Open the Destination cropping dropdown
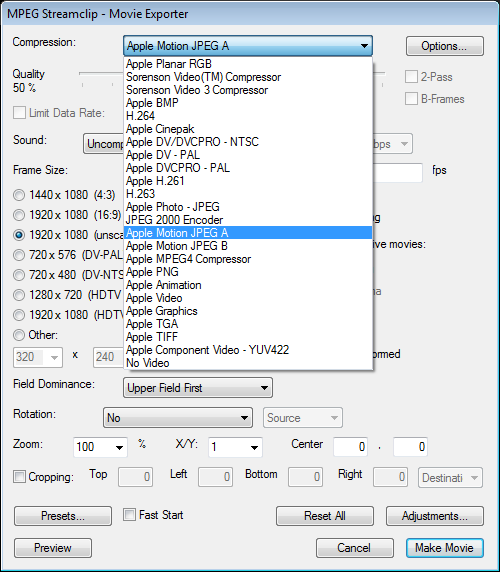The width and height of the screenshot is (500, 572). click(450, 478)
